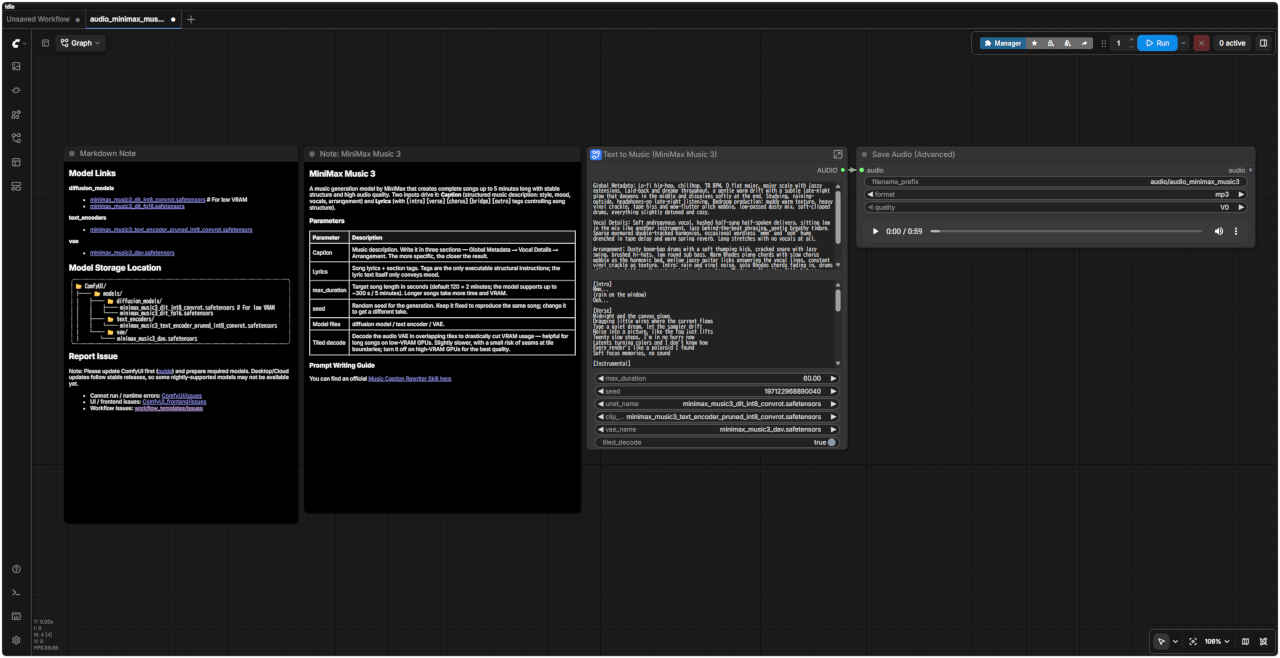Toggle the right side panel icon
Screen dimensions: 1280x658
[x=1263, y=43]
